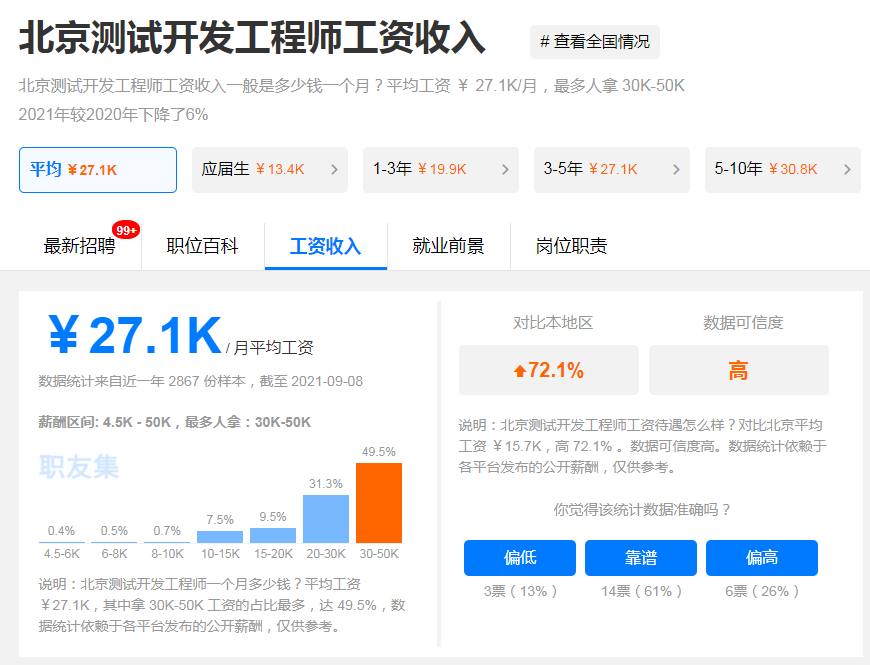Expand the 3-5年 ¥27.1K salary card

611,169
